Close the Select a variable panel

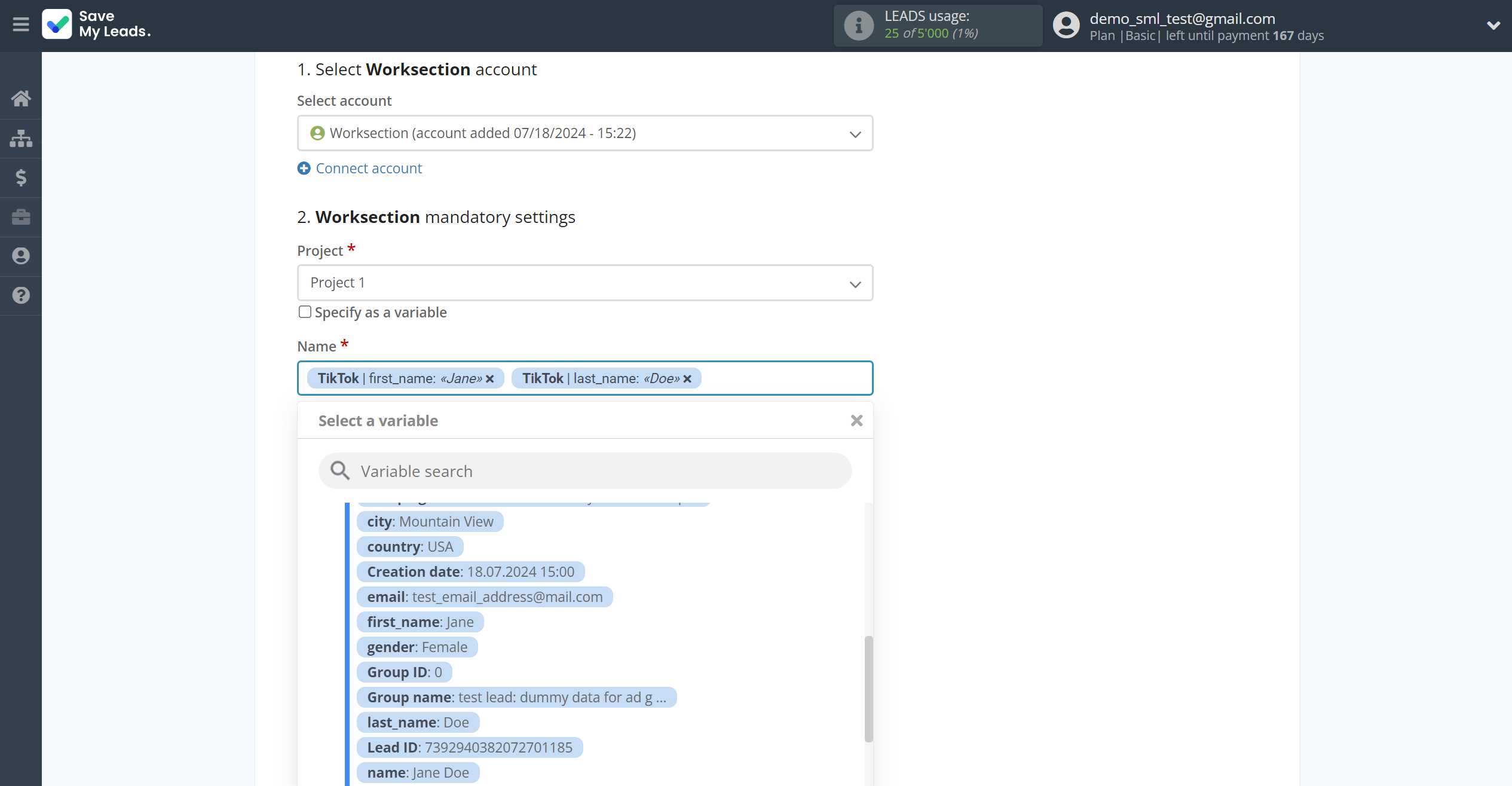point(856,421)
